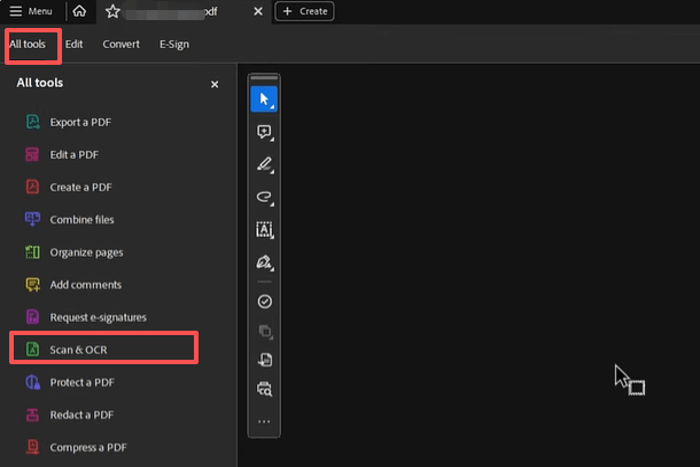The width and height of the screenshot is (700, 467).
Task: Open Create a PDF tool label
Action: click(81, 187)
